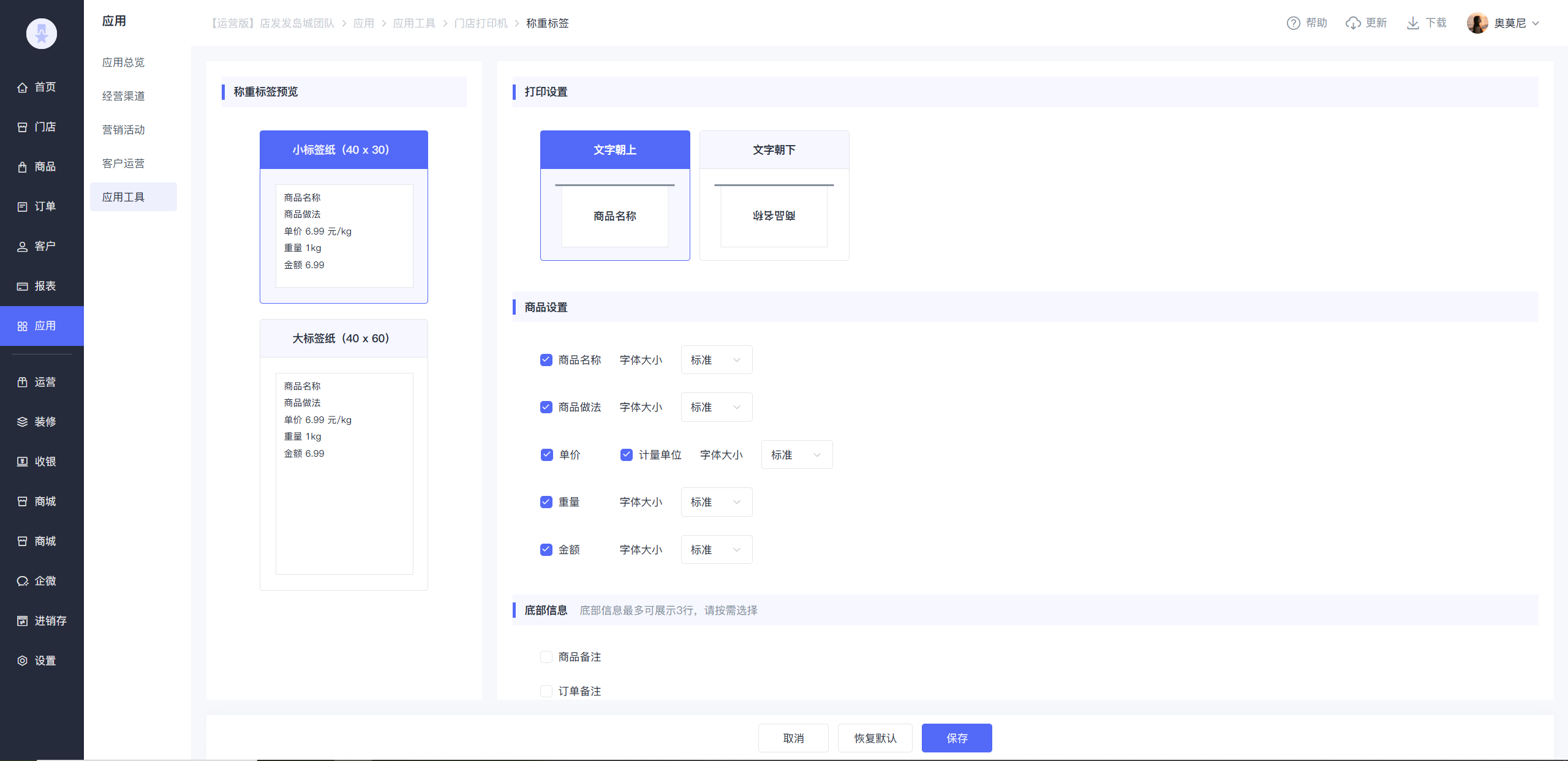
Task: Click the 装修 layers icon
Action: pyautogui.click(x=23, y=422)
